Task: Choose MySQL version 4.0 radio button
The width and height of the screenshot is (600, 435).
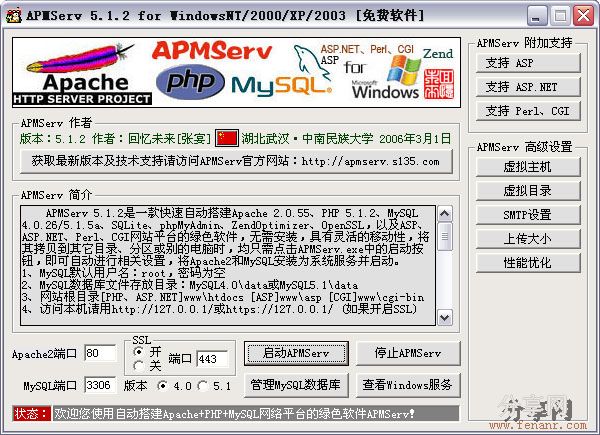Action: point(163,386)
